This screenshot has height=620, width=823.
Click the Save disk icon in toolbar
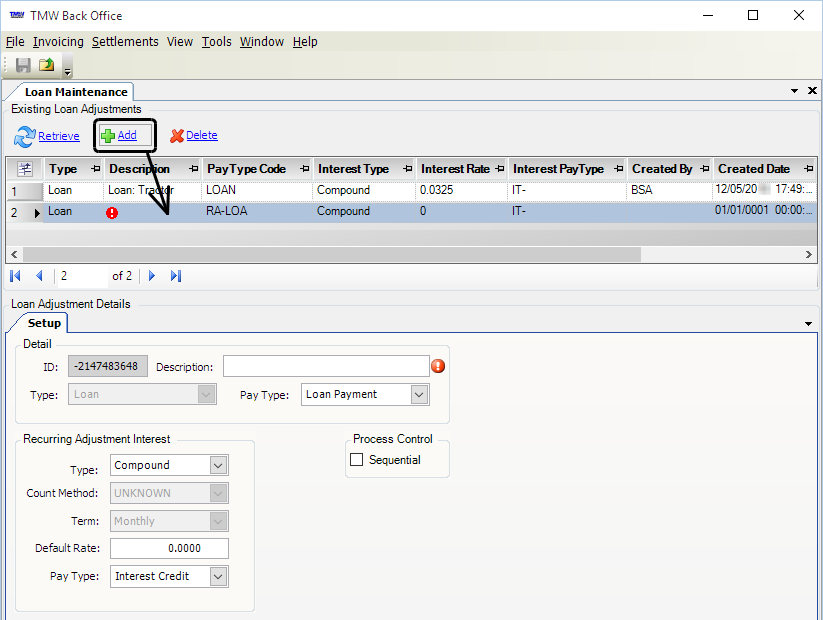coord(22,66)
